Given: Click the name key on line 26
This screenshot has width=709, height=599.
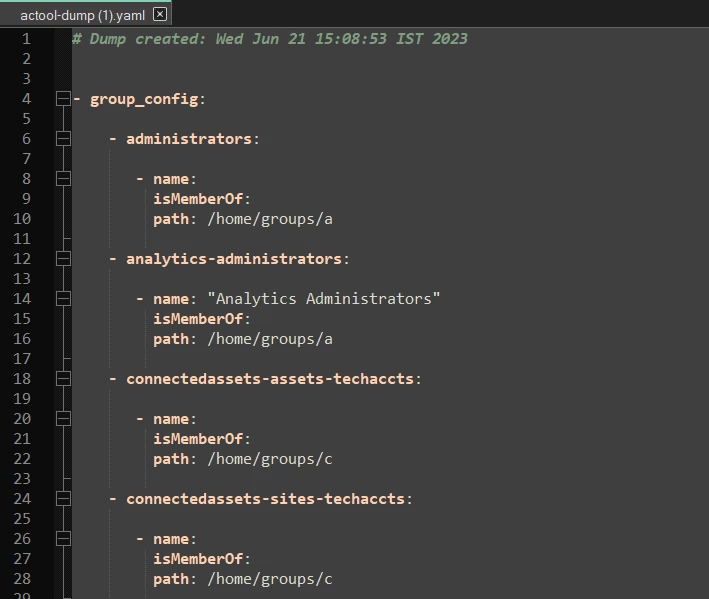Looking at the screenshot, I should coord(171,539).
